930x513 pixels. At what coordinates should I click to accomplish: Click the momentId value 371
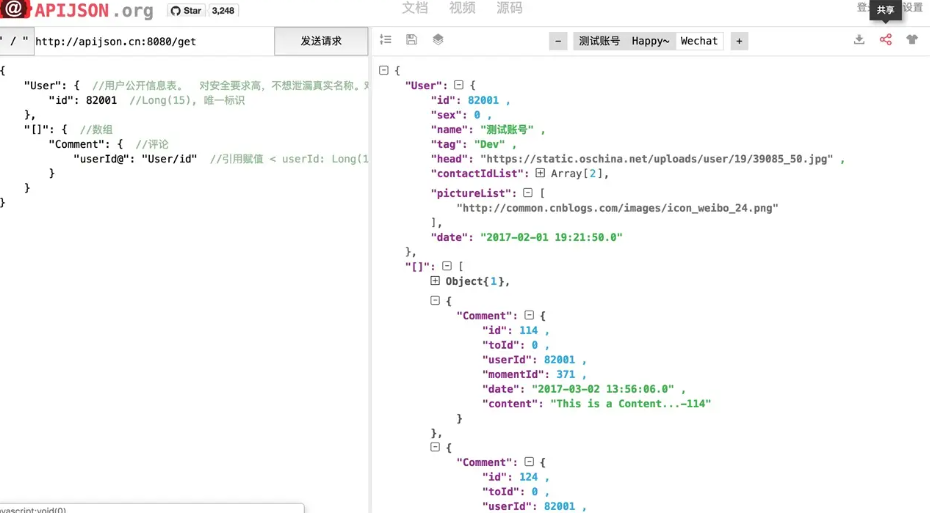click(565, 374)
